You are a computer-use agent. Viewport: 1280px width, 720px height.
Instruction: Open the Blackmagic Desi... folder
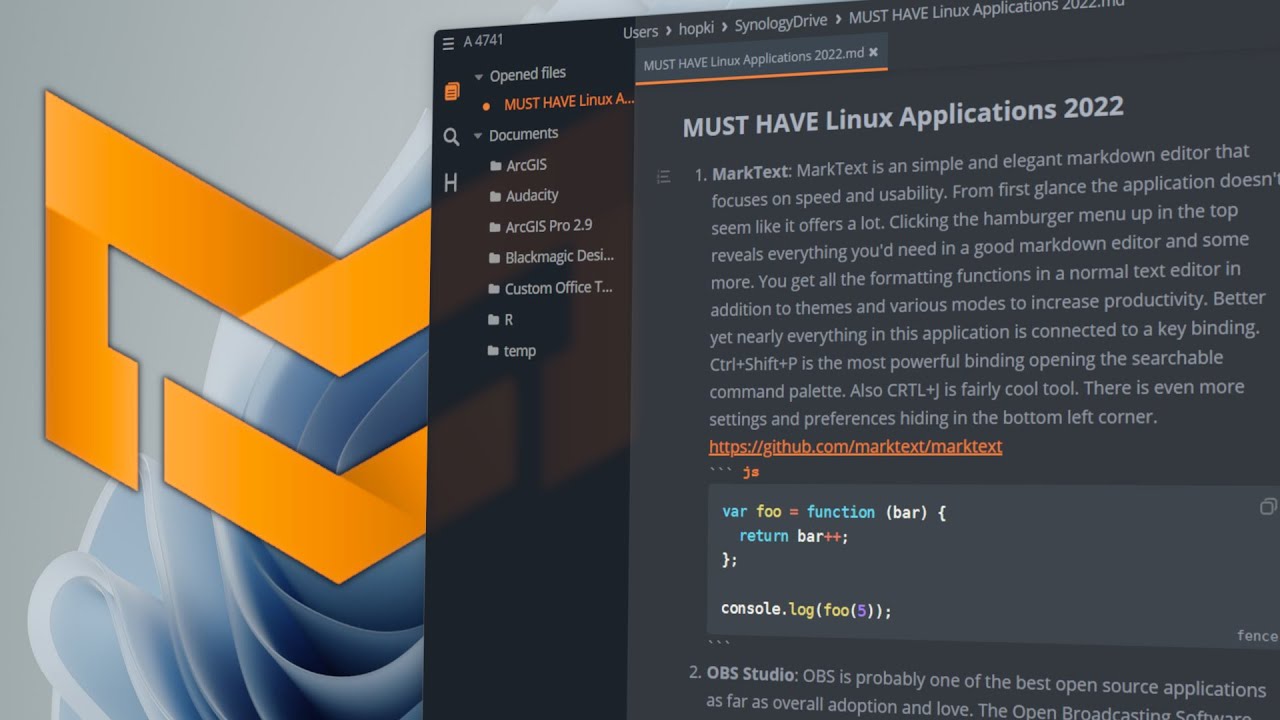(x=559, y=257)
